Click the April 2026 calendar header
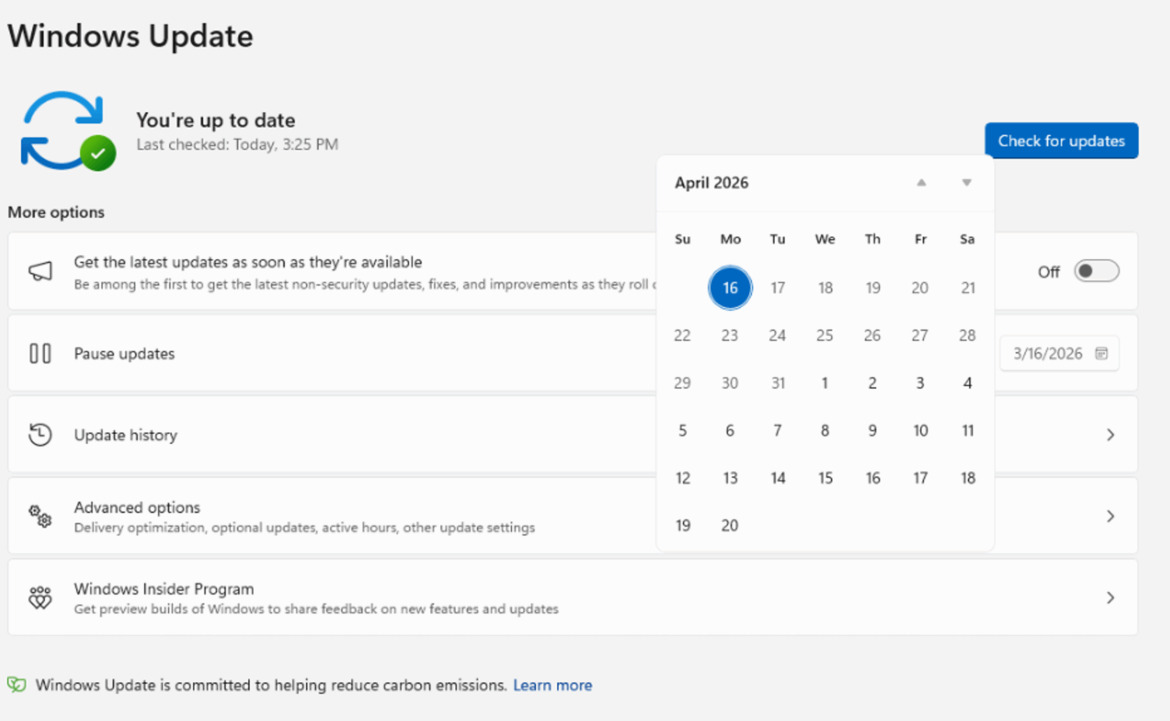Image resolution: width=1170 pixels, height=721 pixels. pos(711,183)
